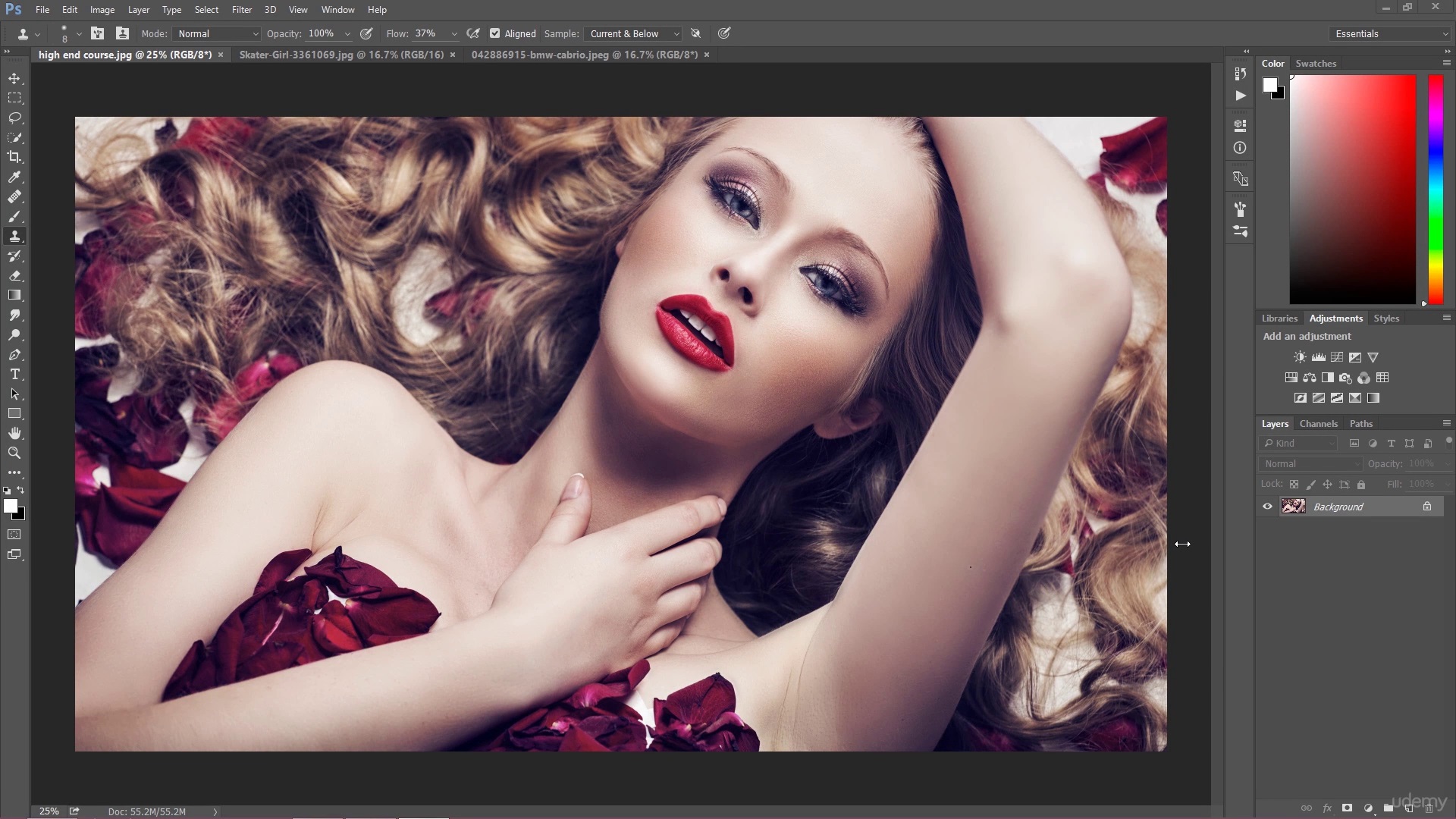Click the hue spectrum slider
This screenshot has width=1456, height=819.
(x=1436, y=190)
